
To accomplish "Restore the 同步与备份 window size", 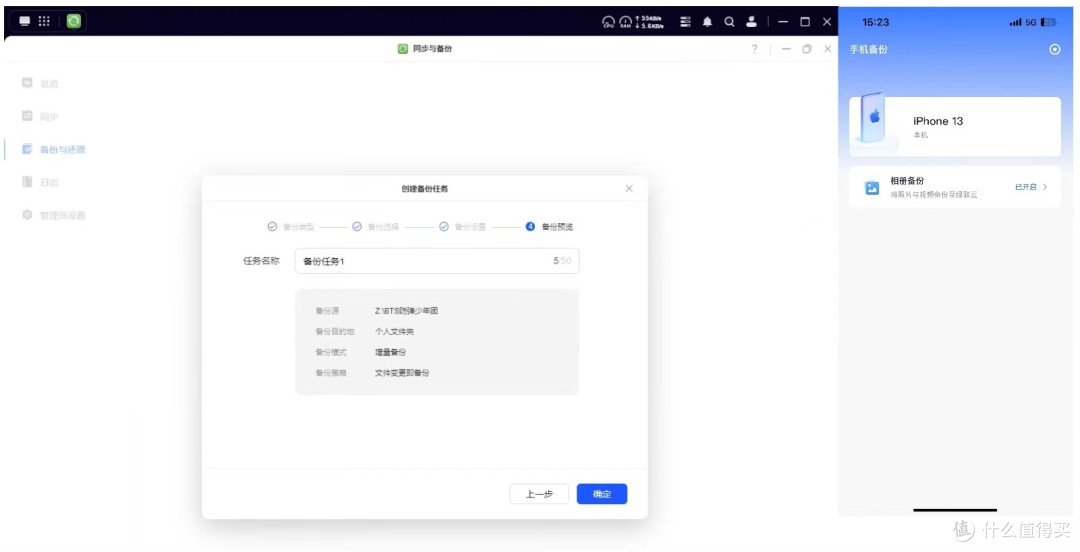I will (807, 49).
